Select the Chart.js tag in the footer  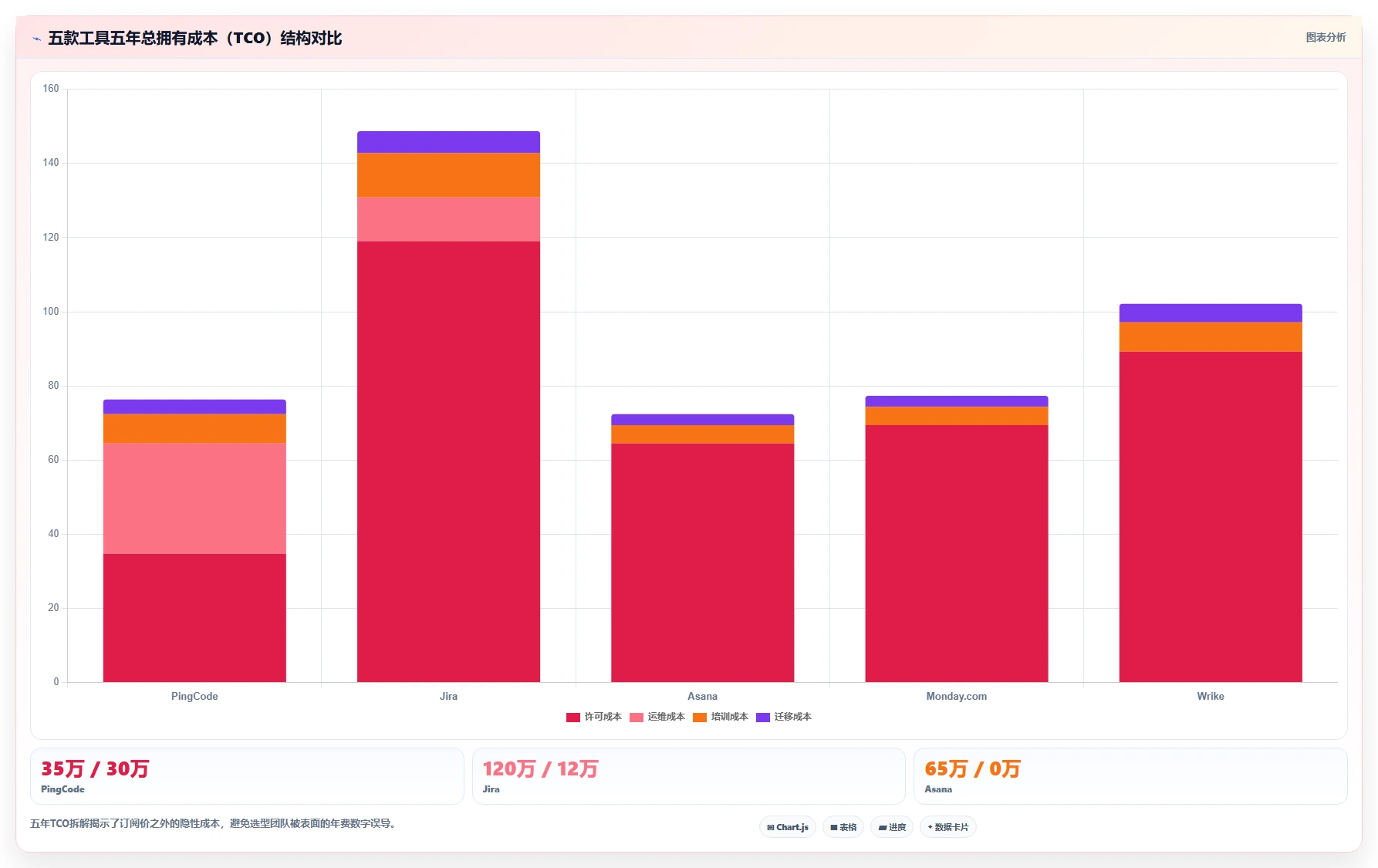click(788, 827)
